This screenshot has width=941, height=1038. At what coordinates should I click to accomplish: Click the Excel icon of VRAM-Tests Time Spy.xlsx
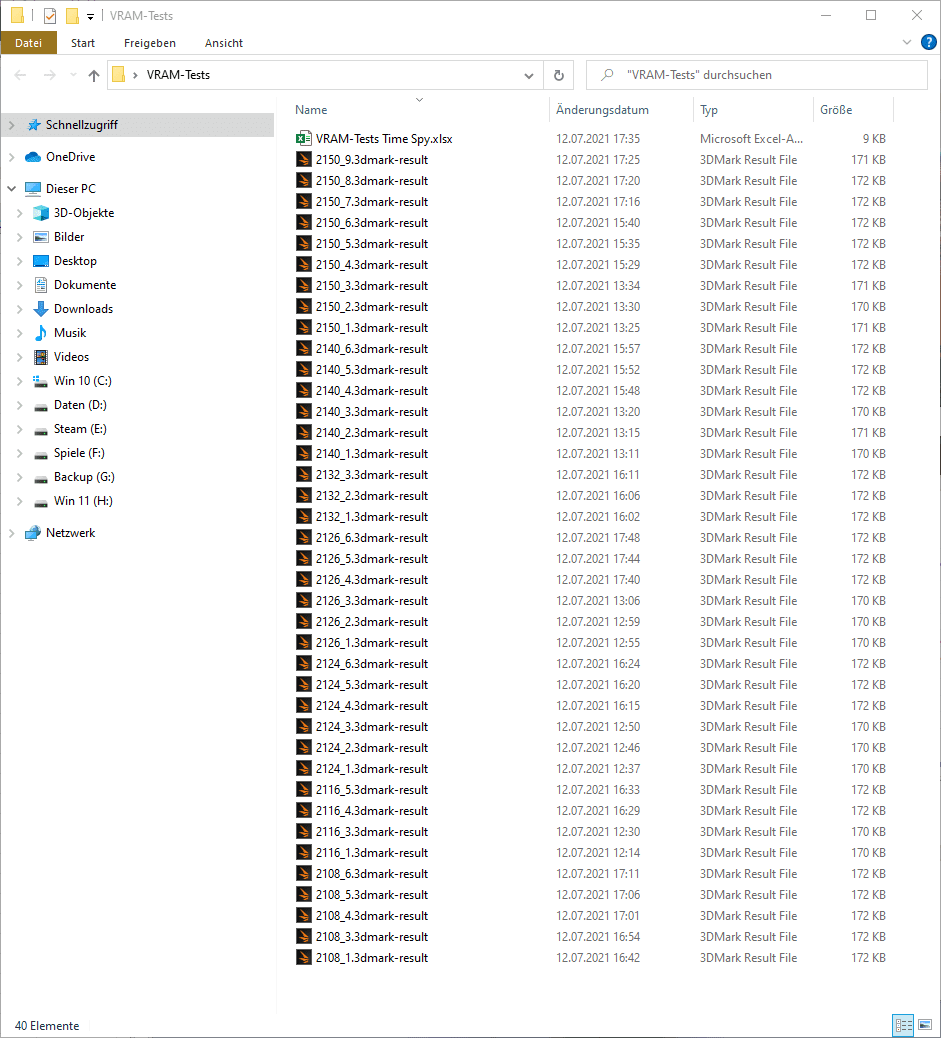pos(303,138)
